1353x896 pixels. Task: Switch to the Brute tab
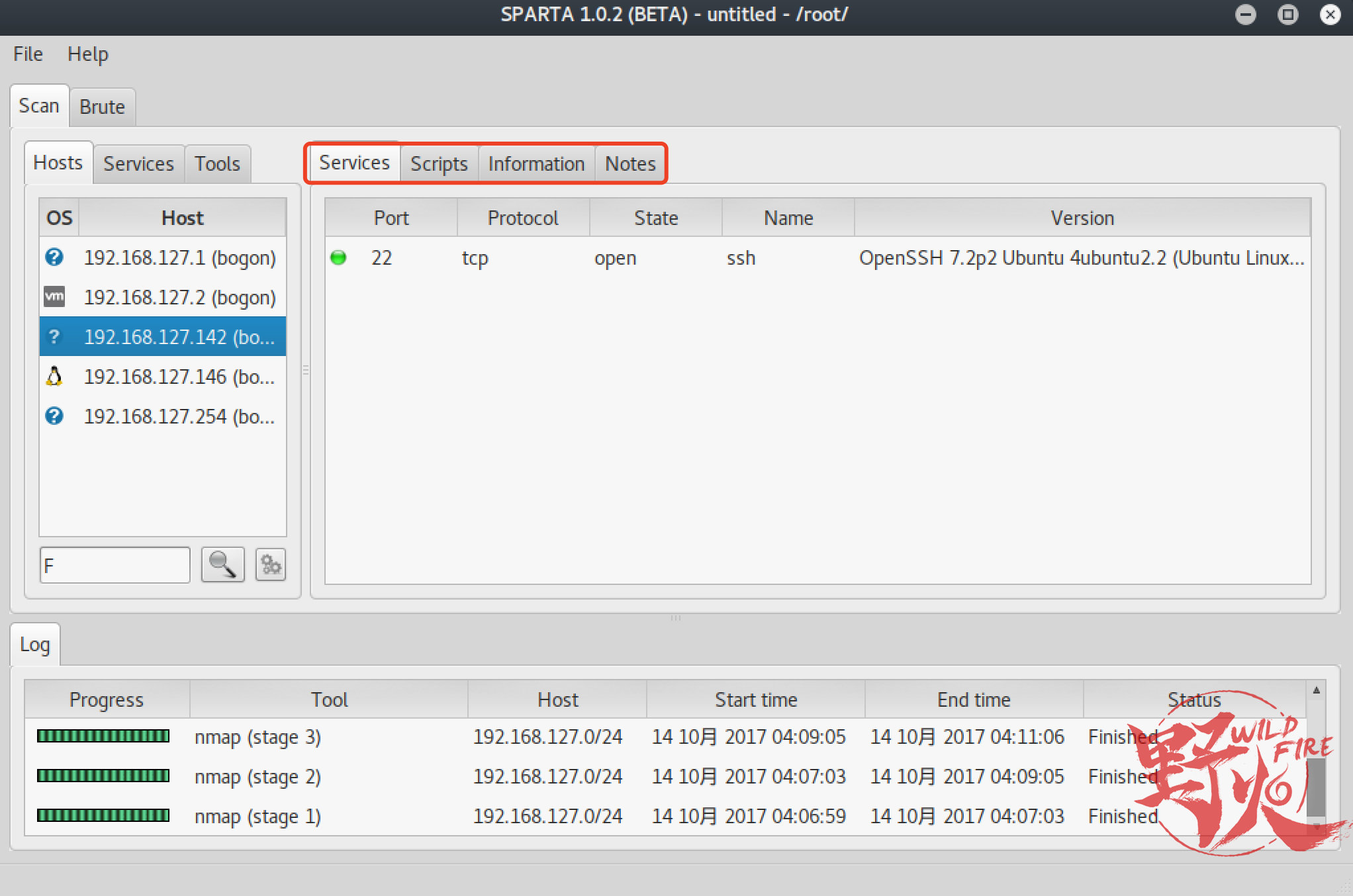102,107
